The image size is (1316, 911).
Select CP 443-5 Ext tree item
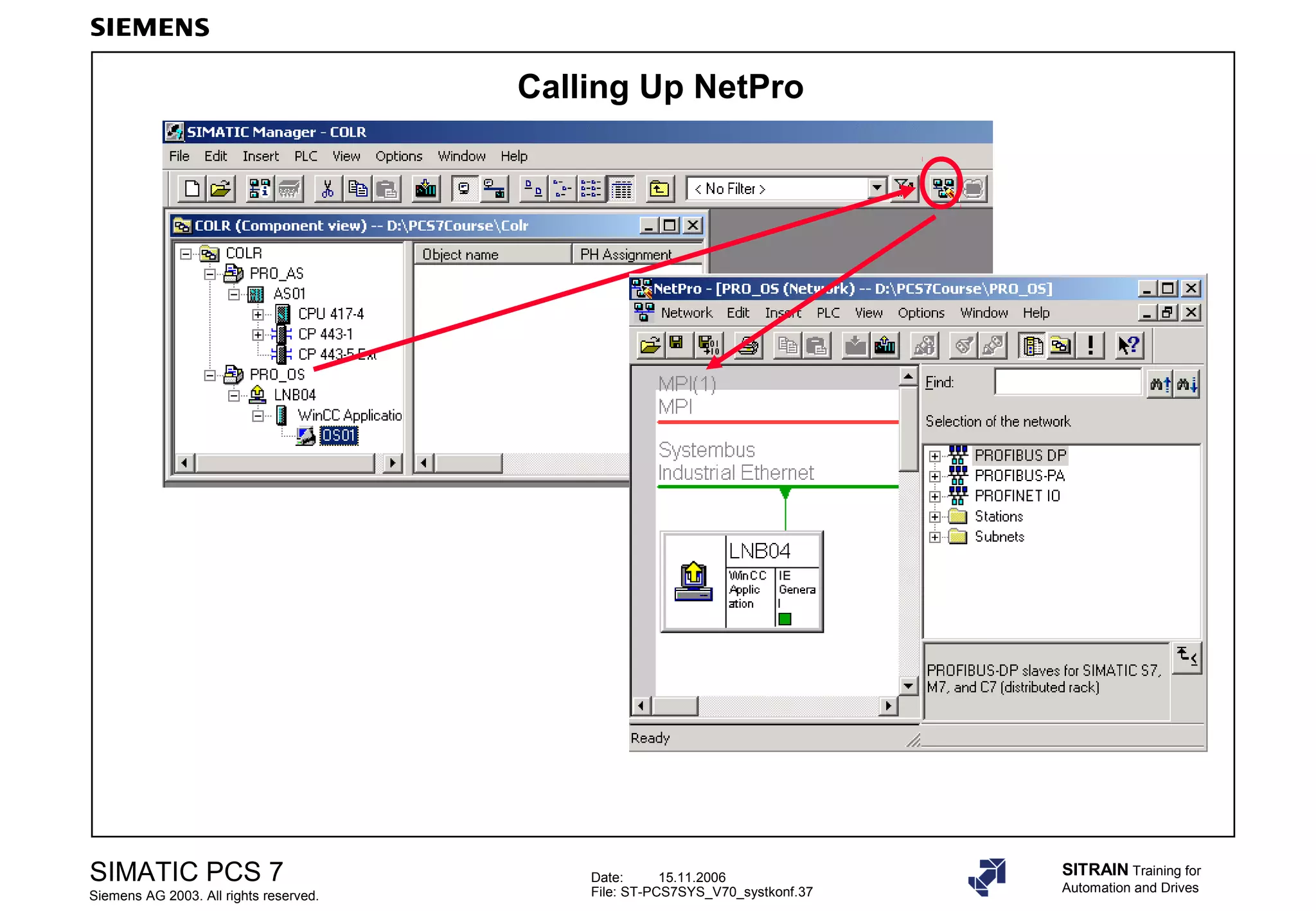(x=337, y=354)
